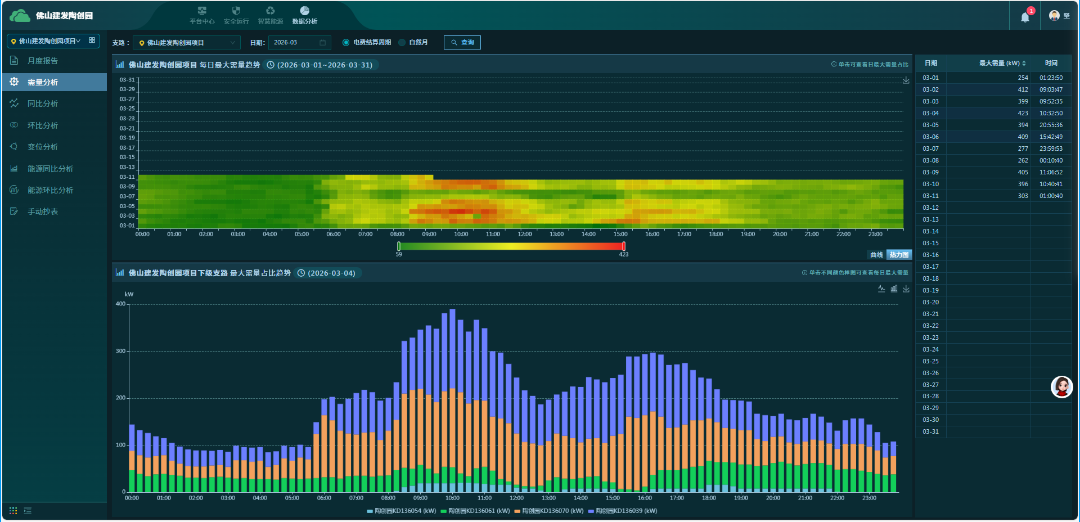1080x522 pixels.
Task: Switch to 曲线 curve view
Action: tap(877, 254)
